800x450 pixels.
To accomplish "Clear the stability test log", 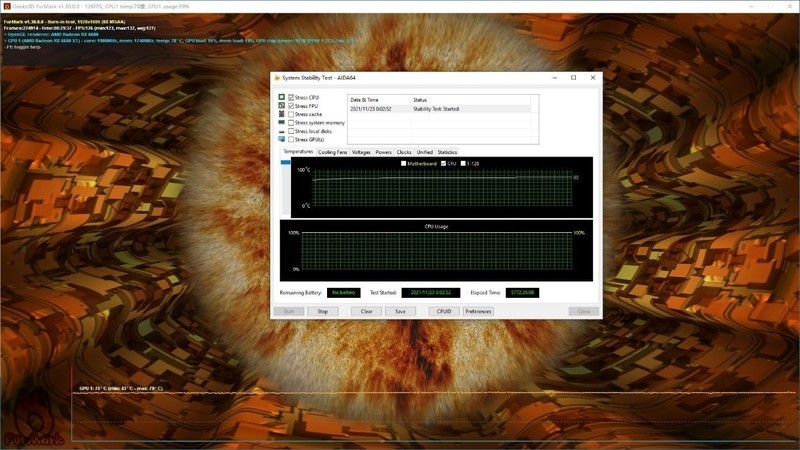I will point(366,311).
